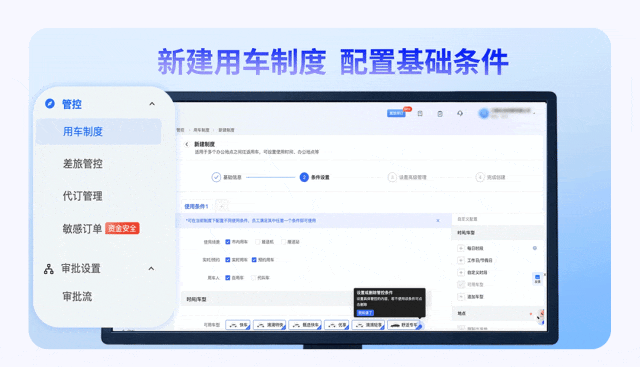
Task: Select the 优享 car type chip
Action: point(337,325)
